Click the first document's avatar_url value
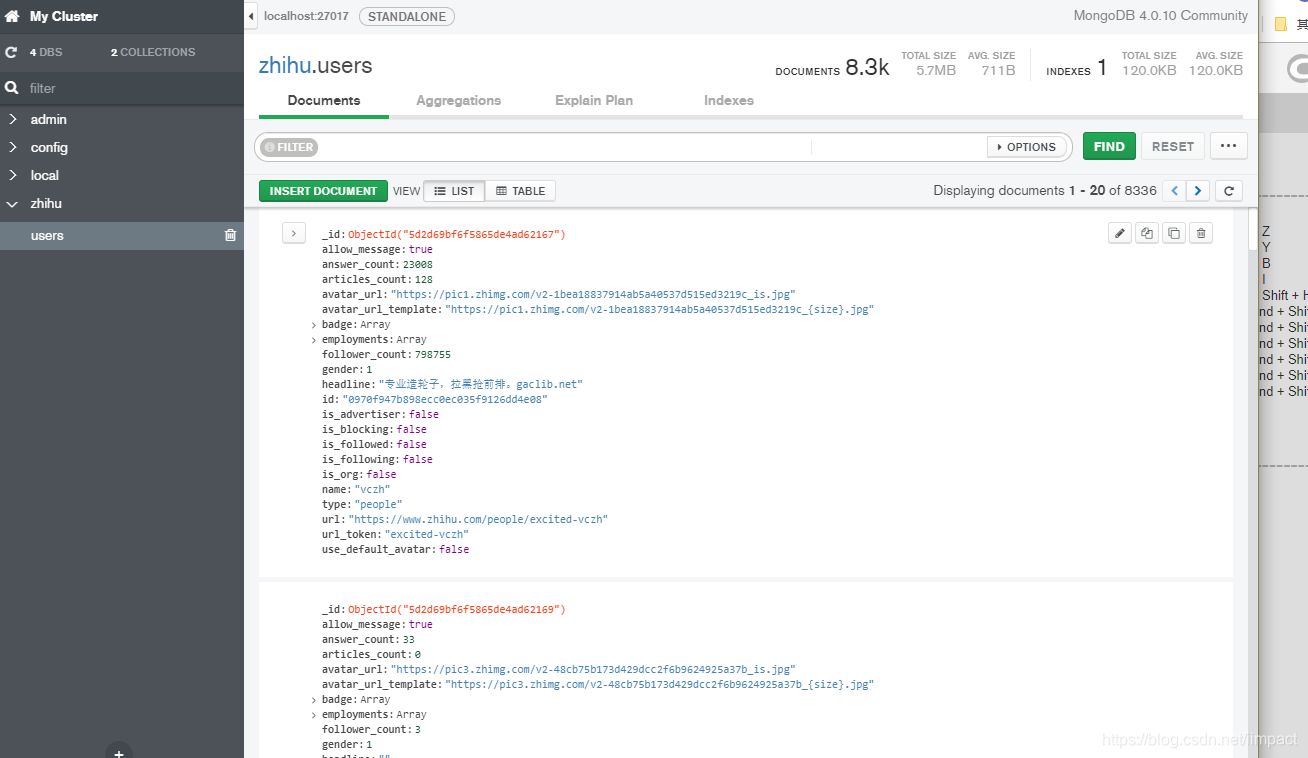This screenshot has height=758, width=1308. [593, 295]
